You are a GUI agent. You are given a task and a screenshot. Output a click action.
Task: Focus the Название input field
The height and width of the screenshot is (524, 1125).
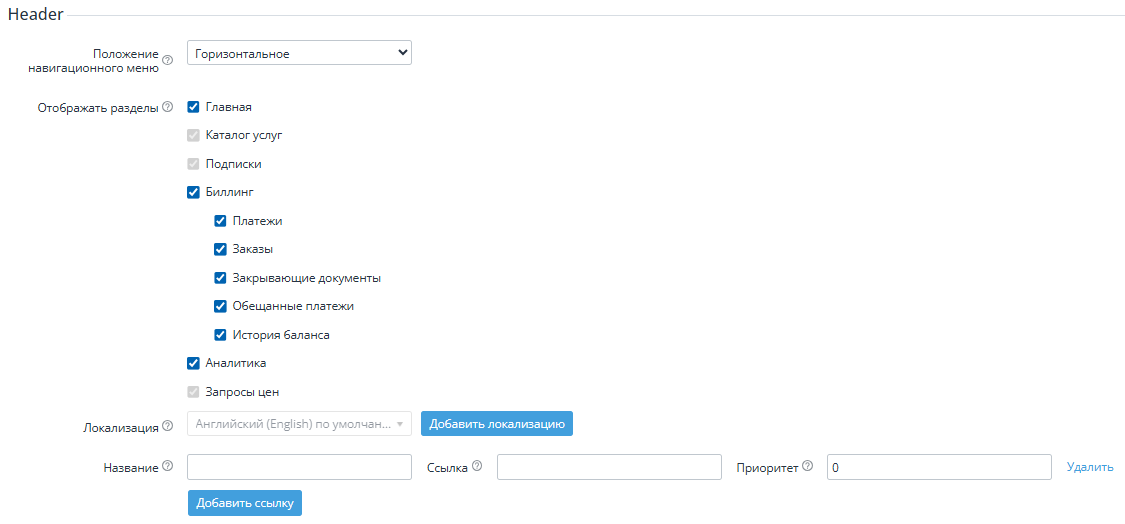point(299,467)
